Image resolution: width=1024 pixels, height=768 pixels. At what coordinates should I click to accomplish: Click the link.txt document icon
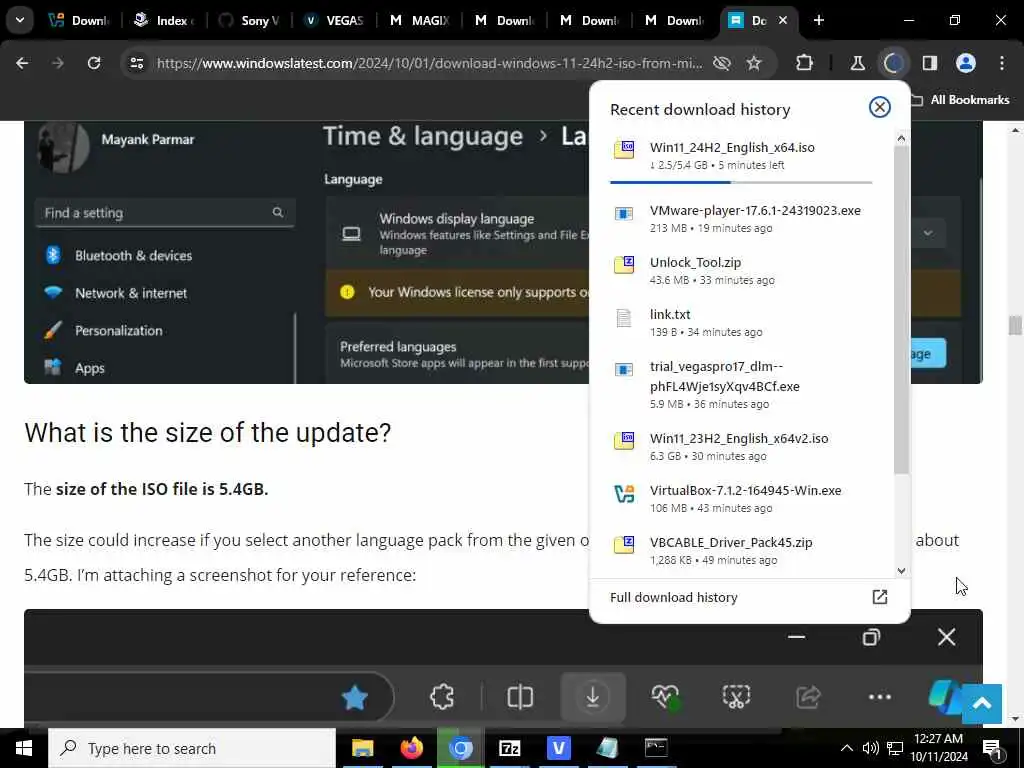click(624, 318)
